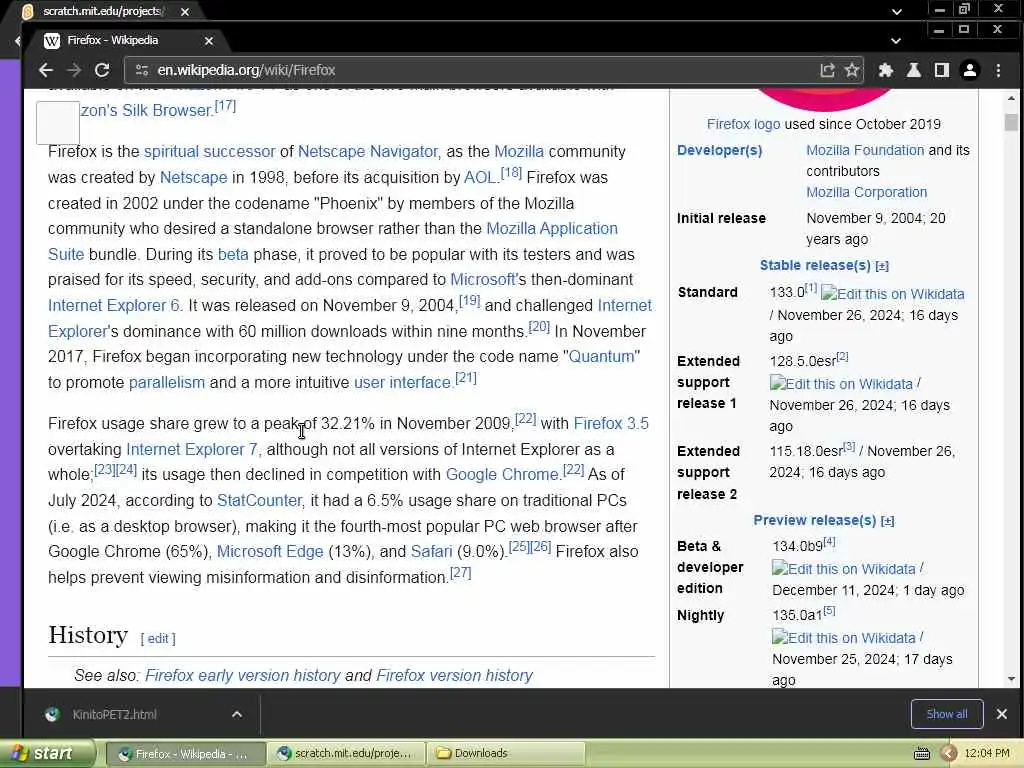
Task: Click the forward navigation arrow
Action: pos(74,71)
